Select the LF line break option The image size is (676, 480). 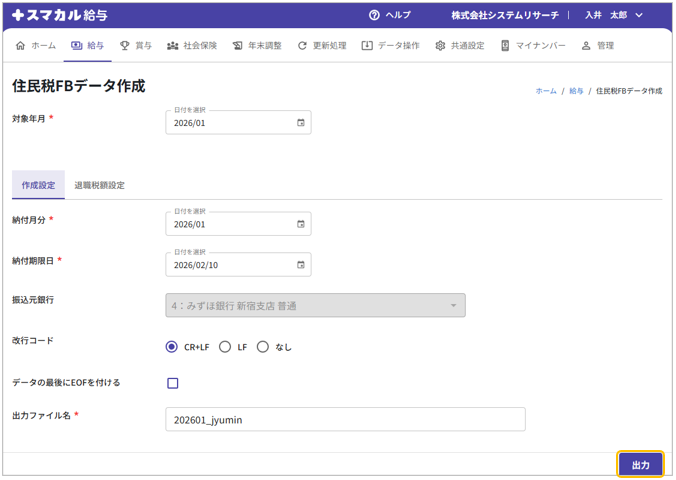(x=225, y=347)
